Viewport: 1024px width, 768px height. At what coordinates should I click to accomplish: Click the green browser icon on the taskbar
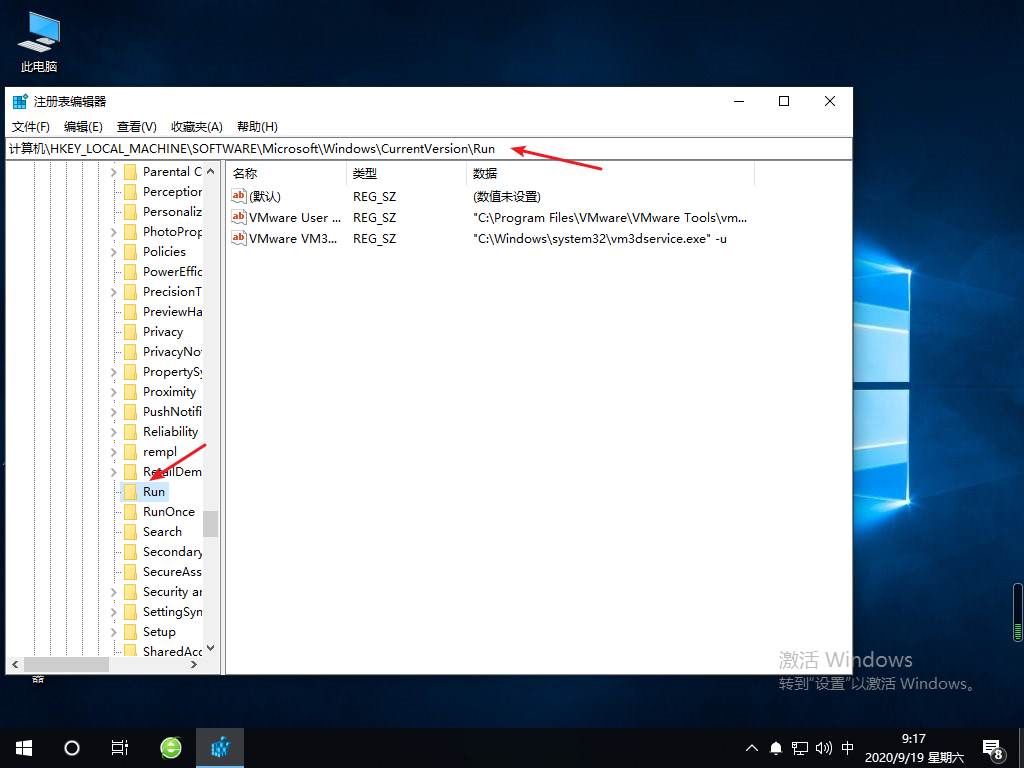[169, 747]
